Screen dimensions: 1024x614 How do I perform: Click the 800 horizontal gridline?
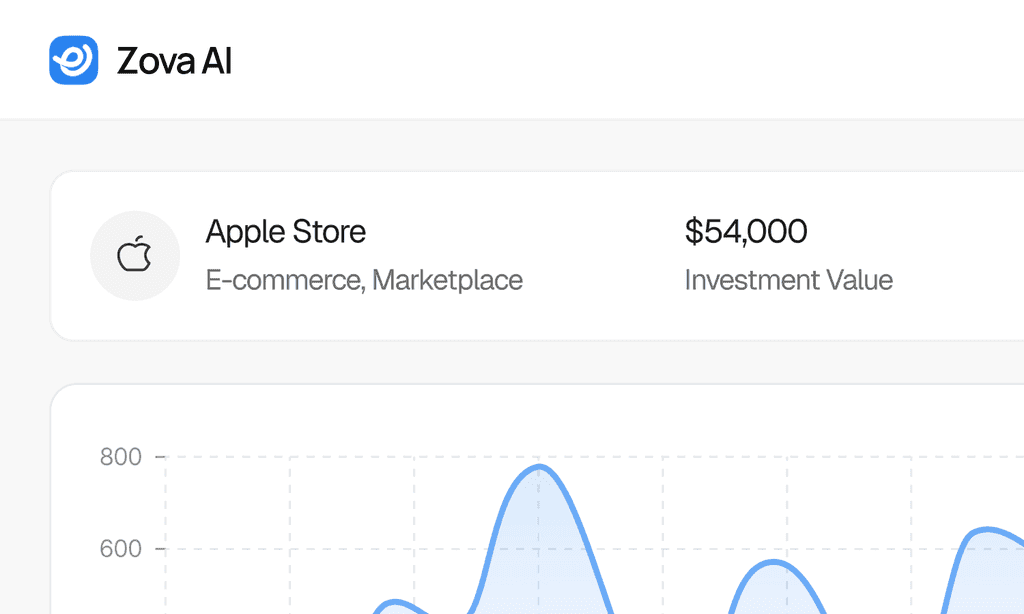[594, 457]
